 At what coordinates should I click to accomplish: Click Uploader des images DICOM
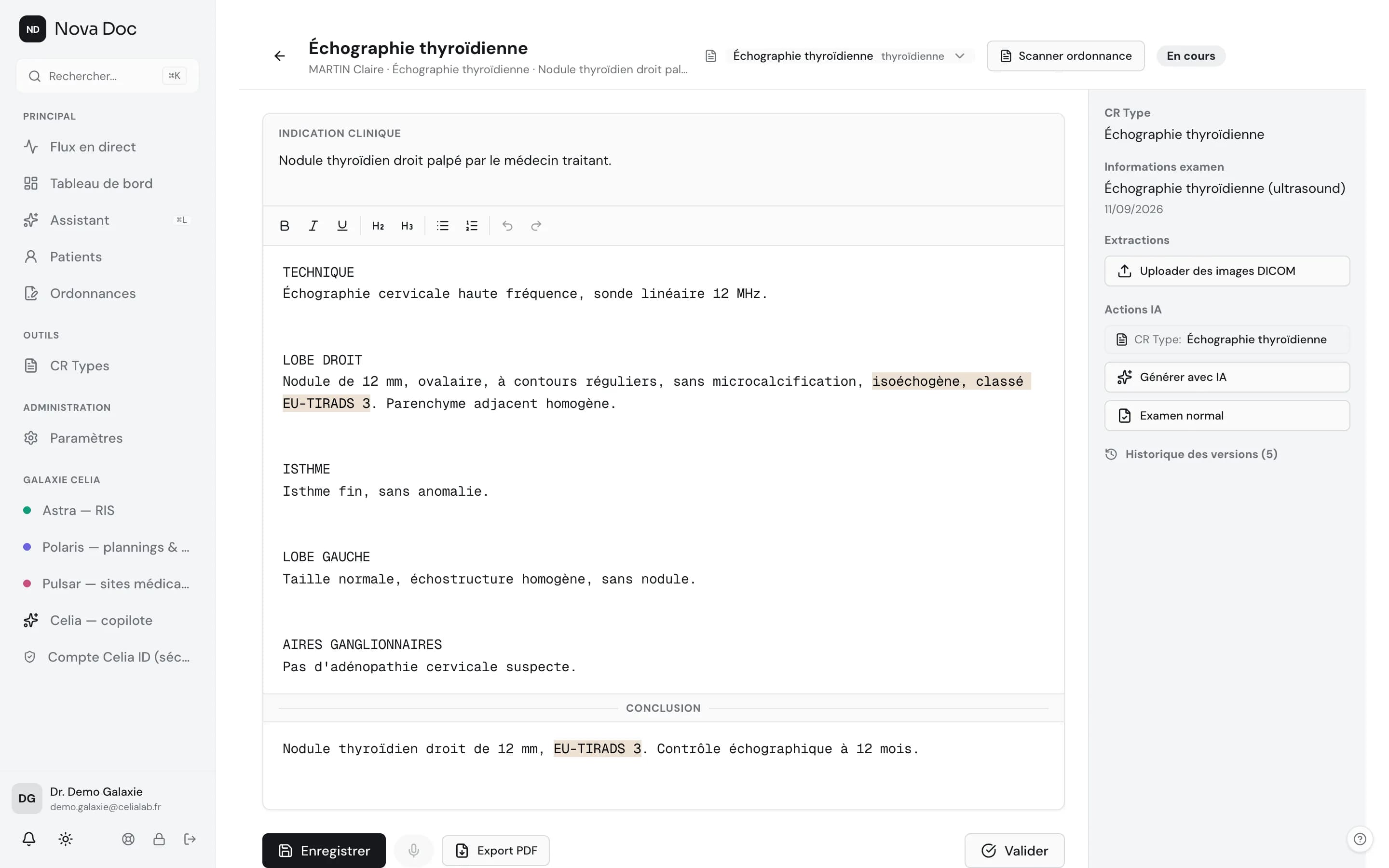point(1226,271)
